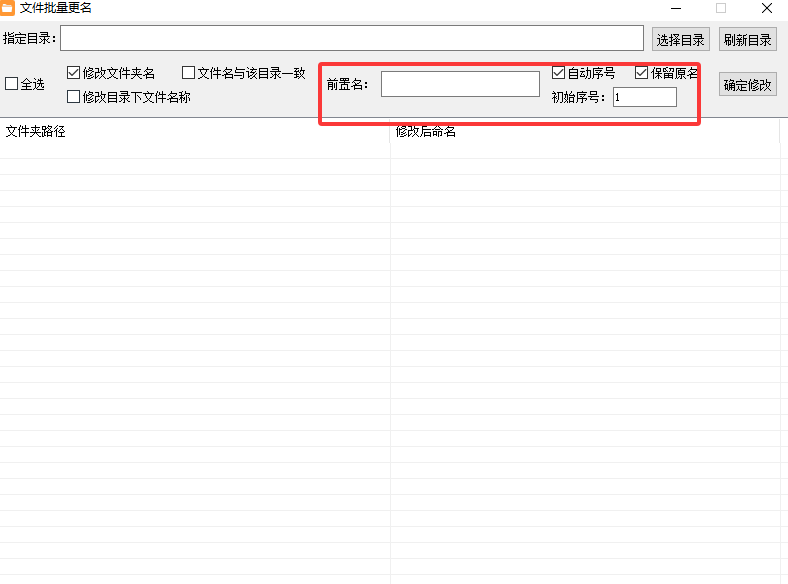Enable 文件名与该目录一致 checkbox
The height and width of the screenshot is (584, 788).
click(x=188, y=72)
